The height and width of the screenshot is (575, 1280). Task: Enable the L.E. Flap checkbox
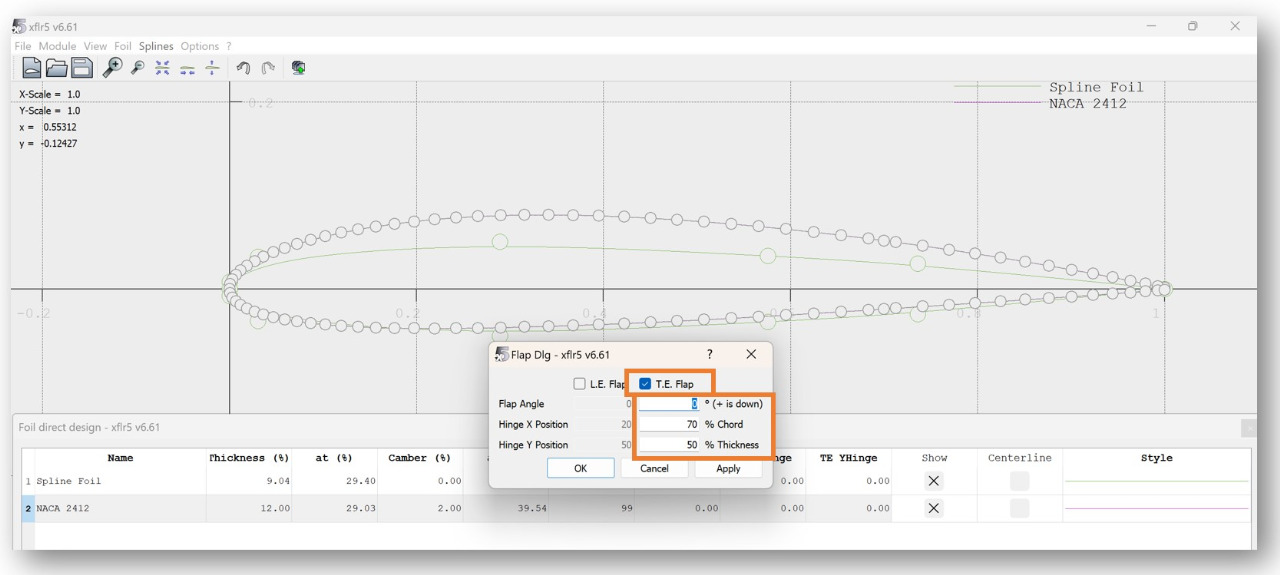click(580, 384)
